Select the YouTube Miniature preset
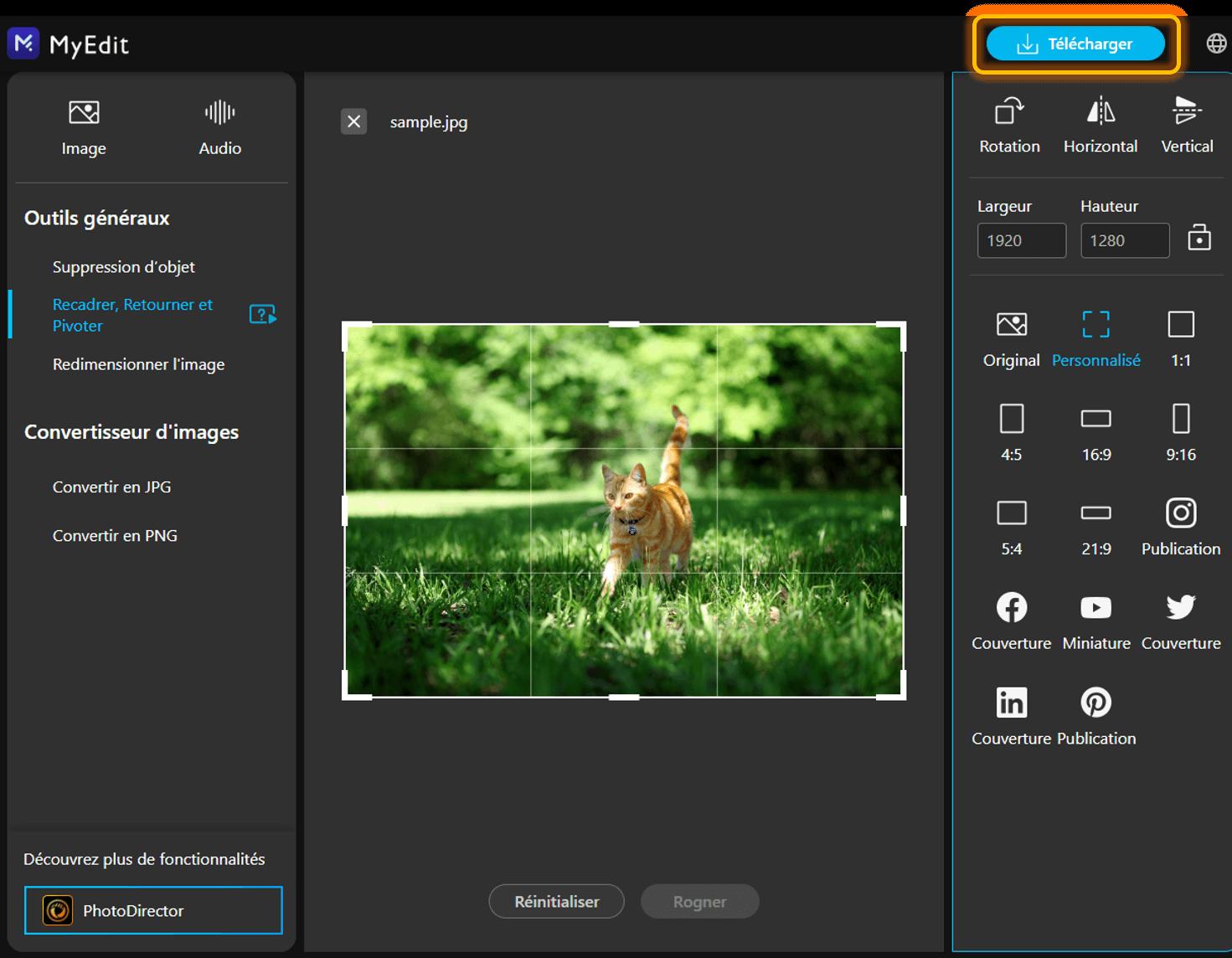The height and width of the screenshot is (958, 1232). pos(1095,608)
